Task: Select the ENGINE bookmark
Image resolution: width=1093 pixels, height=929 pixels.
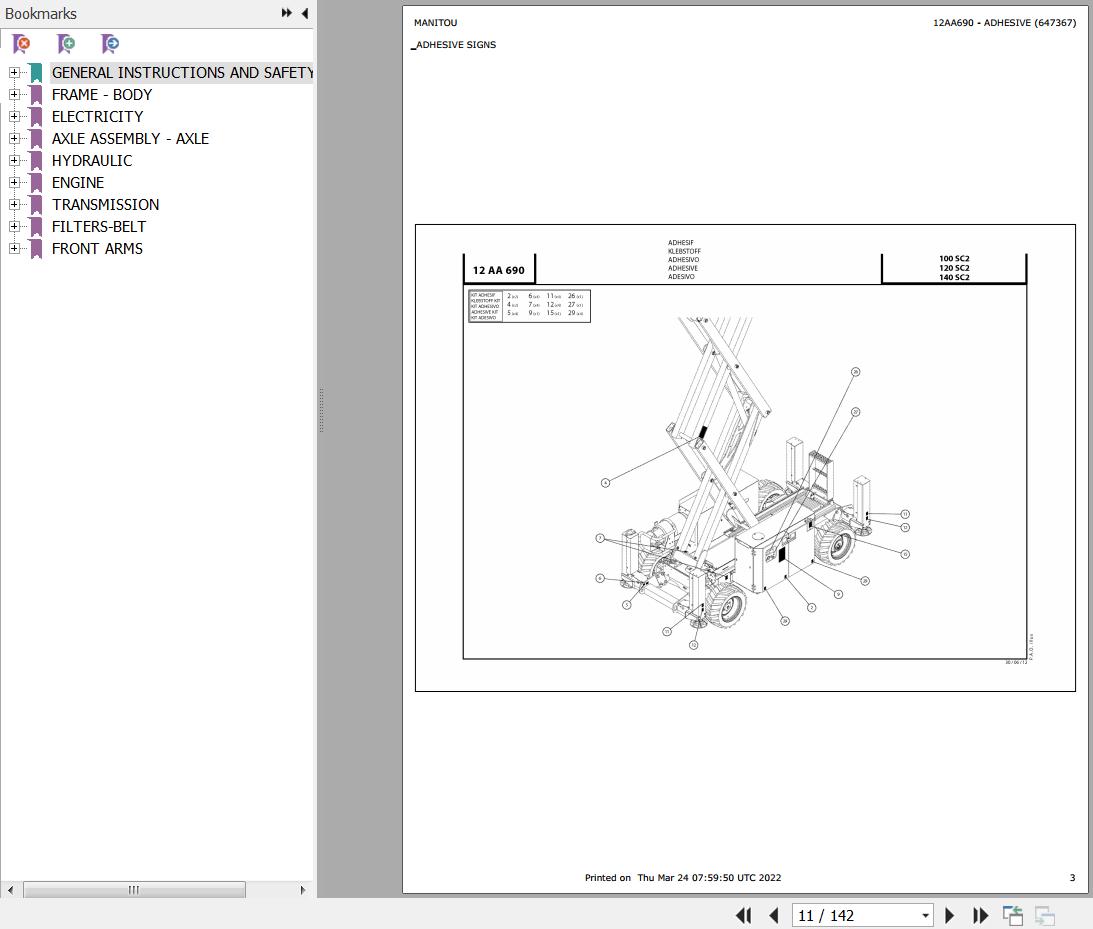Action: pos(78,183)
